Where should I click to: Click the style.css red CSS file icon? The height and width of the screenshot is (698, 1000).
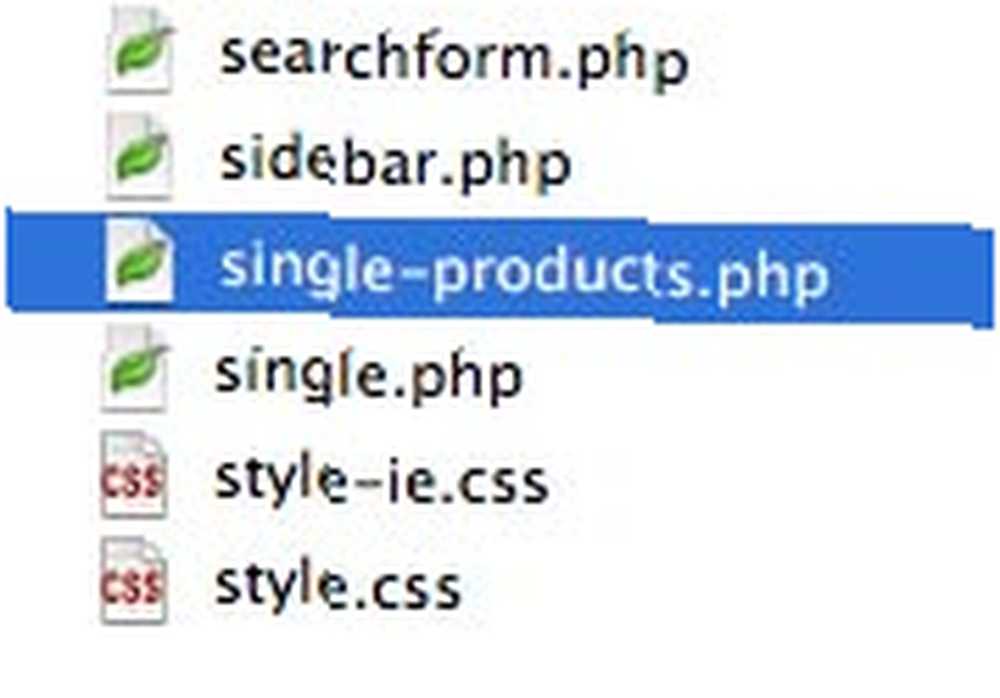click(134, 581)
